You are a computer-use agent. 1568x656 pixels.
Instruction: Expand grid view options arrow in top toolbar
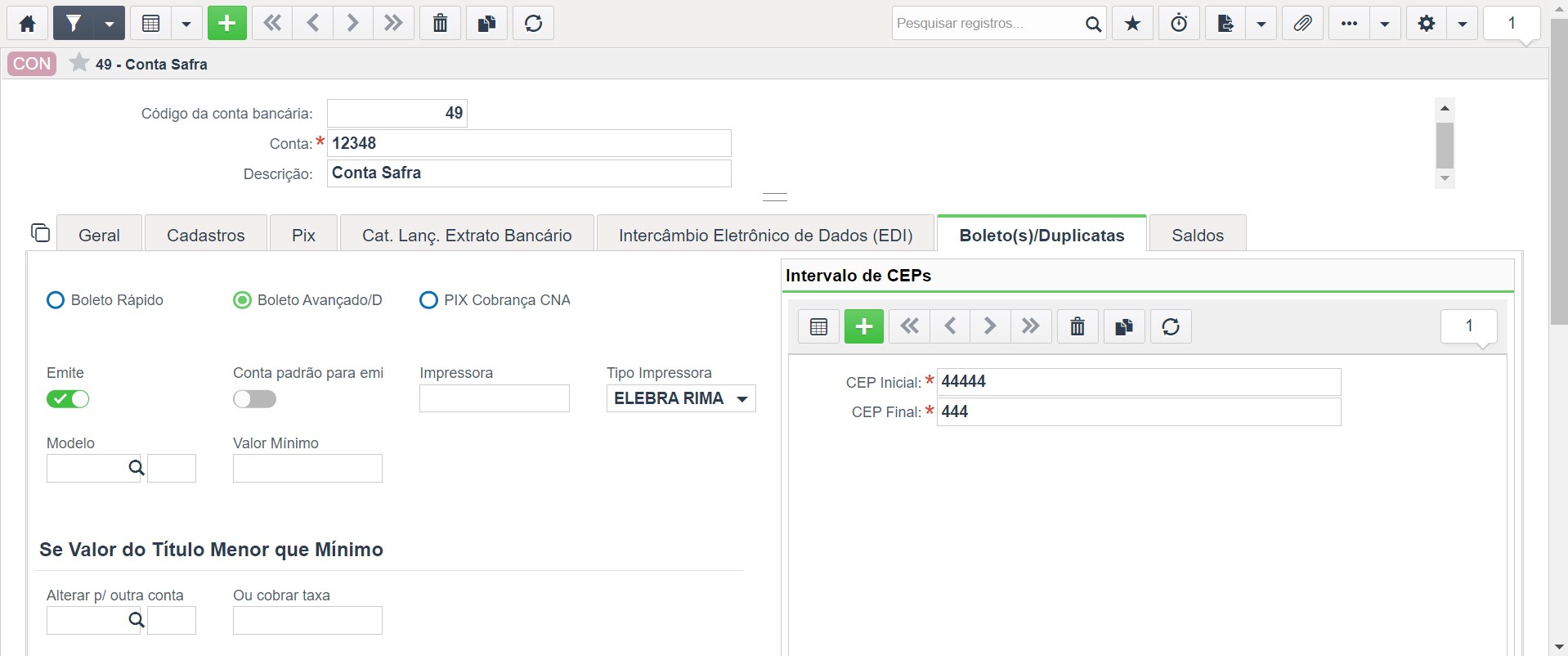point(186,23)
